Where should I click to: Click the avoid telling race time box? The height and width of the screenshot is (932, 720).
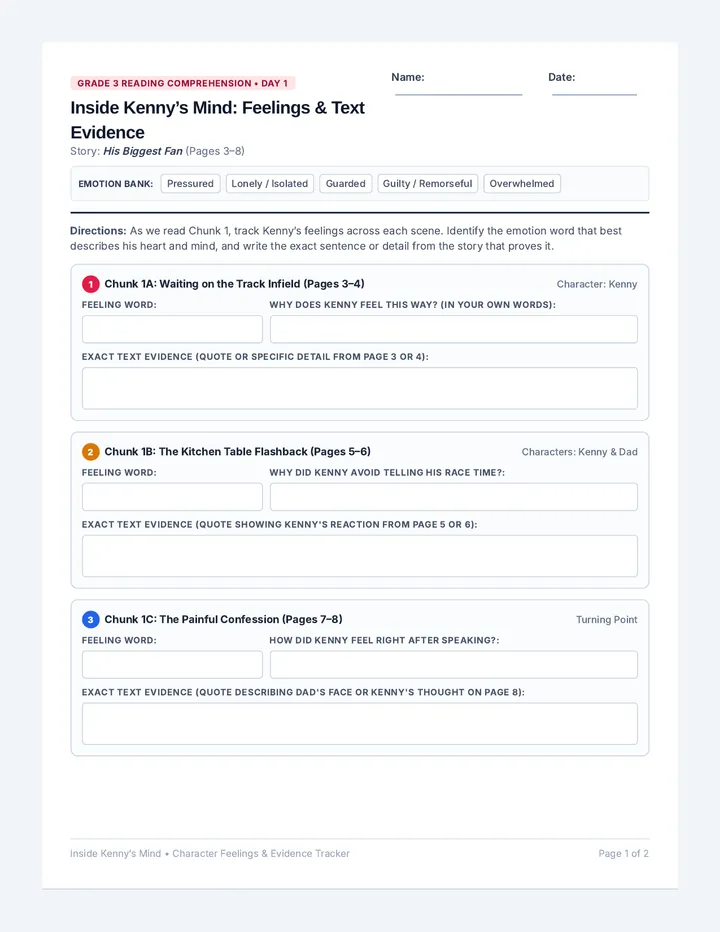coord(454,497)
